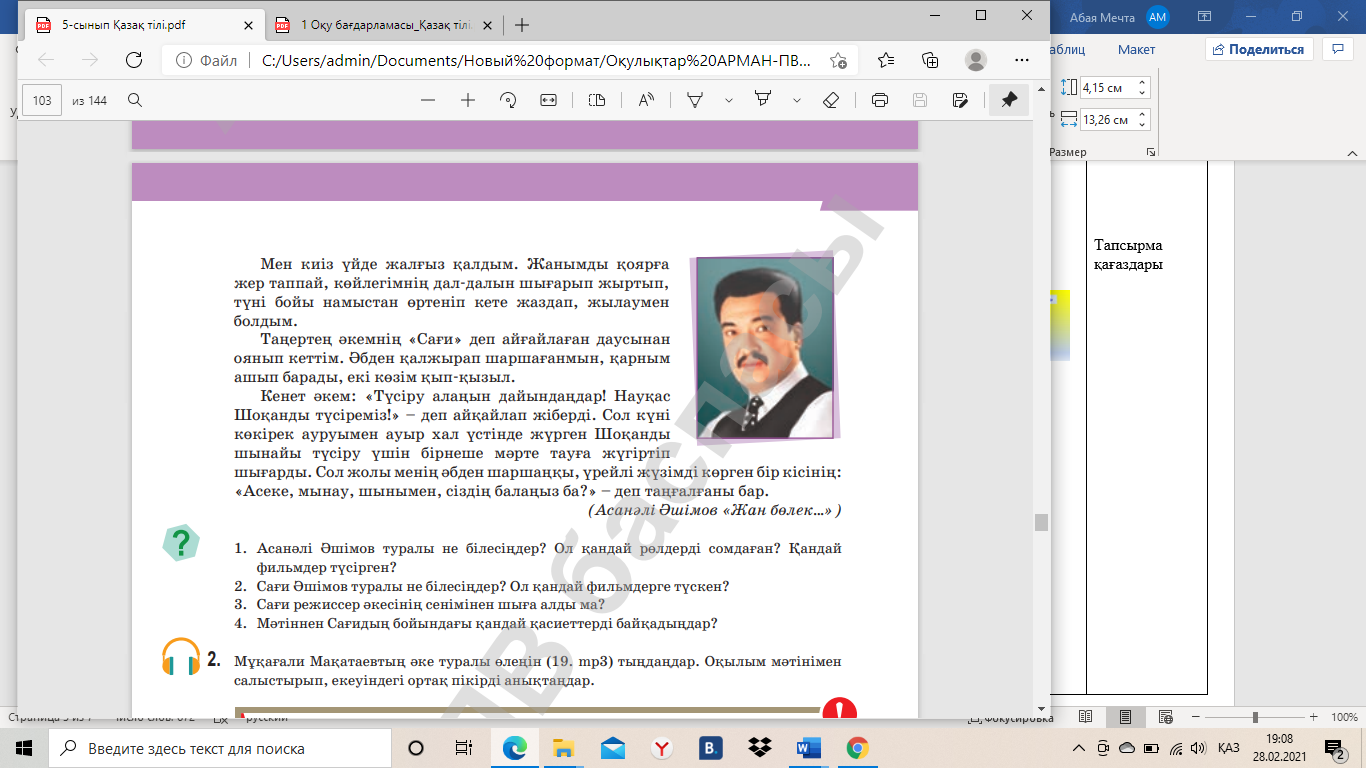The width and height of the screenshot is (1366, 768).
Task: Click the Поделиться button in Word
Action: coord(1258,49)
